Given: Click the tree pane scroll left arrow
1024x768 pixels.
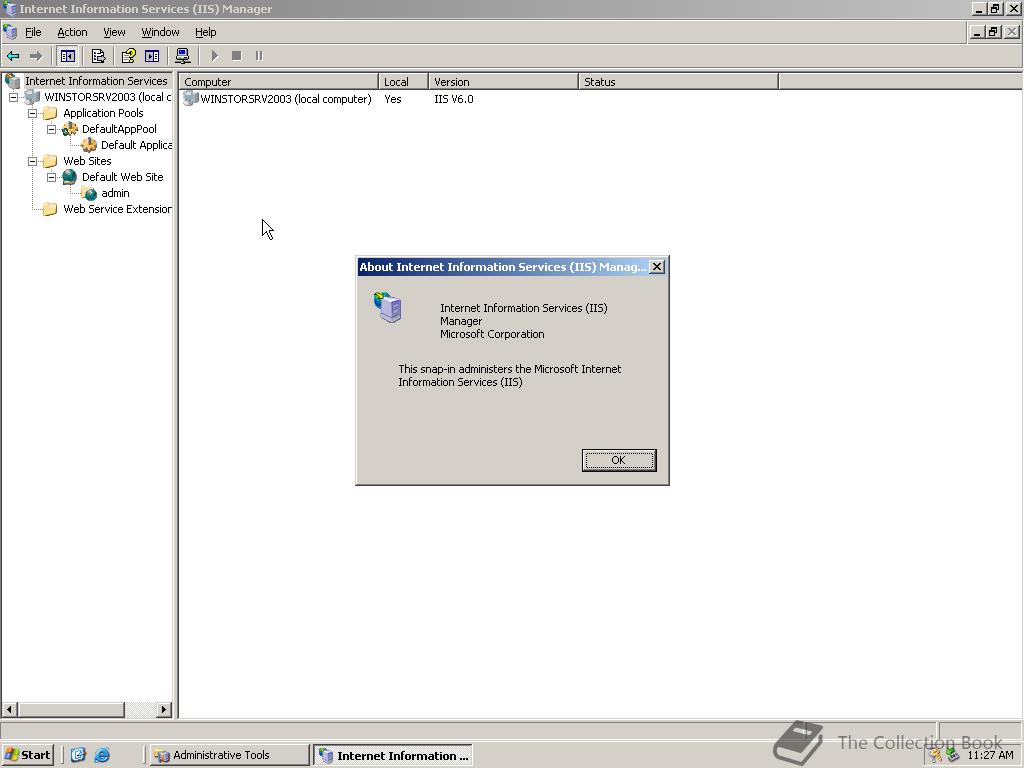Looking at the screenshot, I should pyautogui.click(x=9, y=709).
